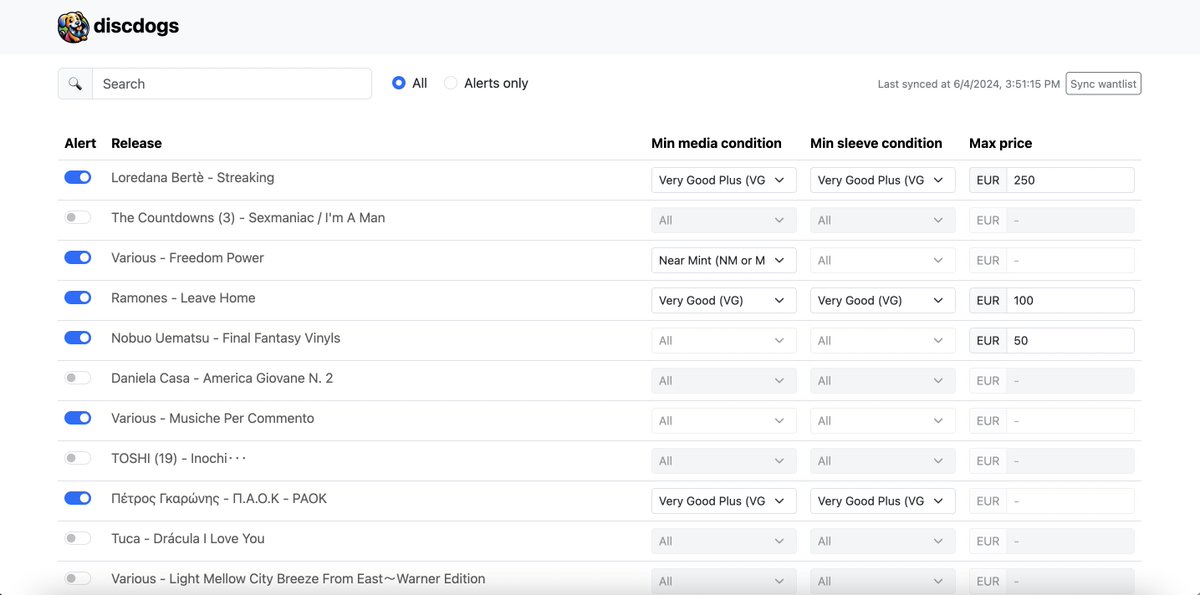Open sleeve condition dropdown for PAOK release
Screen dimensions: 1200x595
883,501
